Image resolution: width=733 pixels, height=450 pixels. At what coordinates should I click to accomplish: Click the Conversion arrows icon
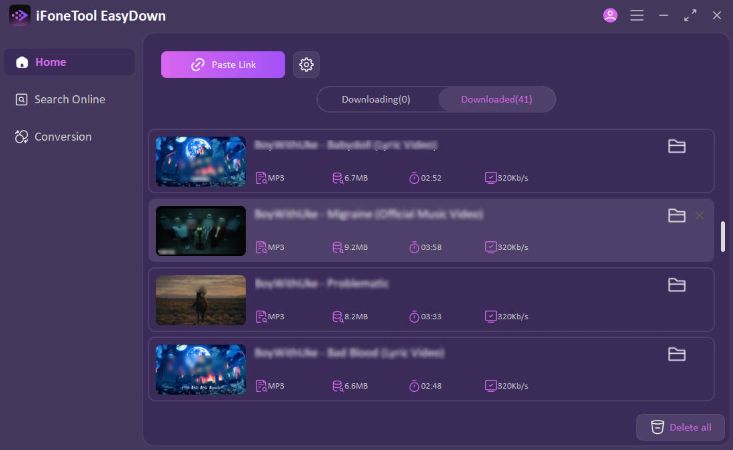coord(22,137)
